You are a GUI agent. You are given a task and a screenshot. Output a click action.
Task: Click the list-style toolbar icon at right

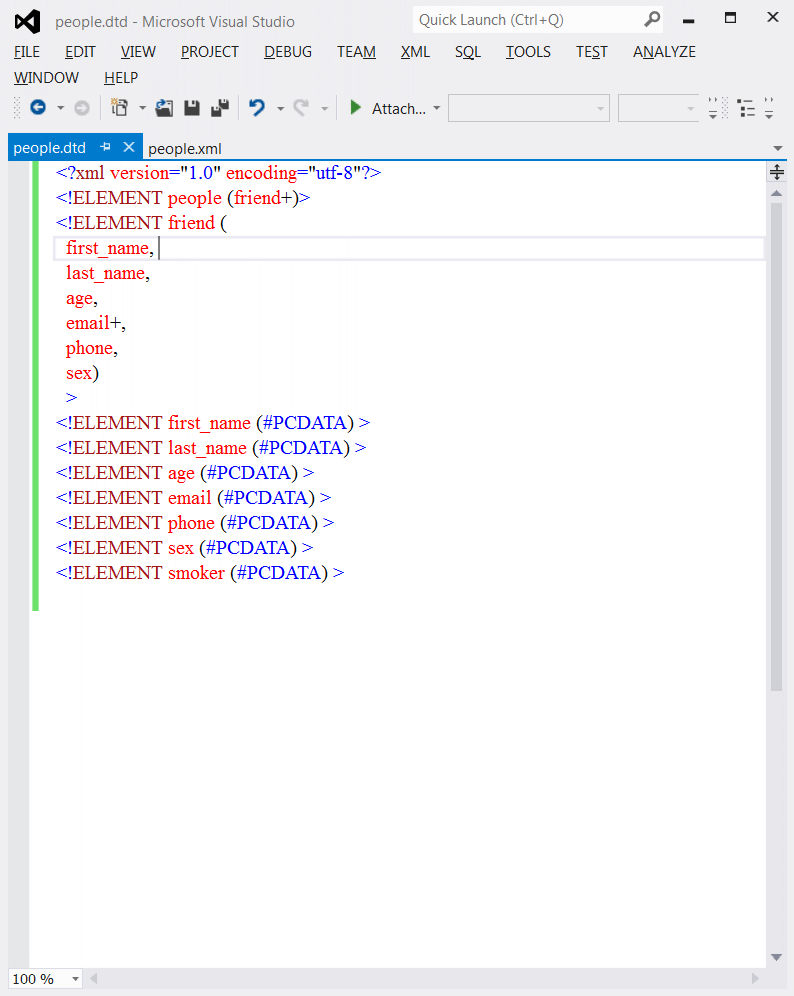tap(746, 109)
